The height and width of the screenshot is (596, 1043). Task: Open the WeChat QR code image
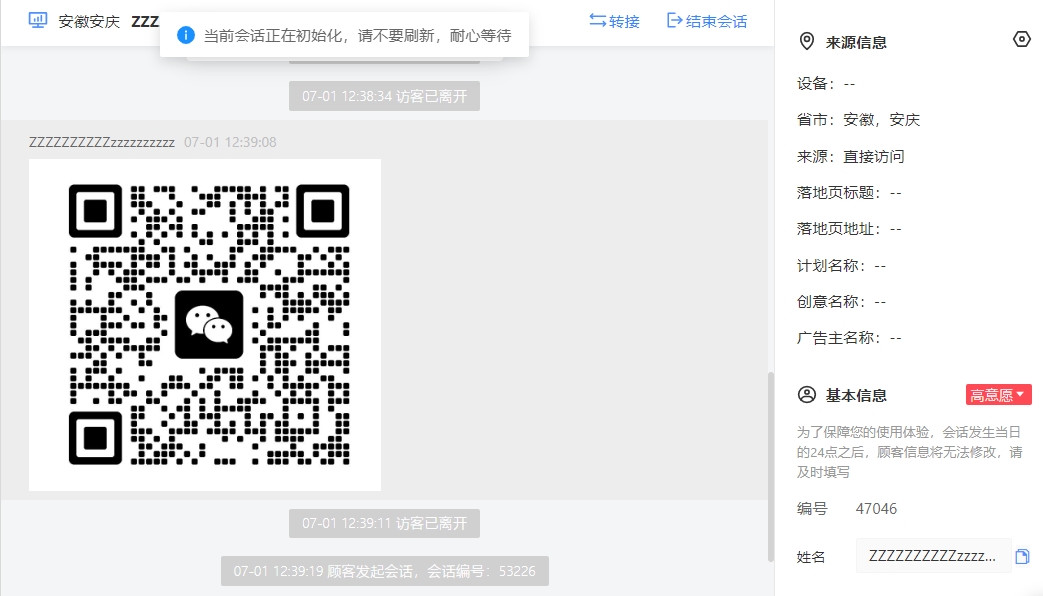pyautogui.click(x=205, y=325)
